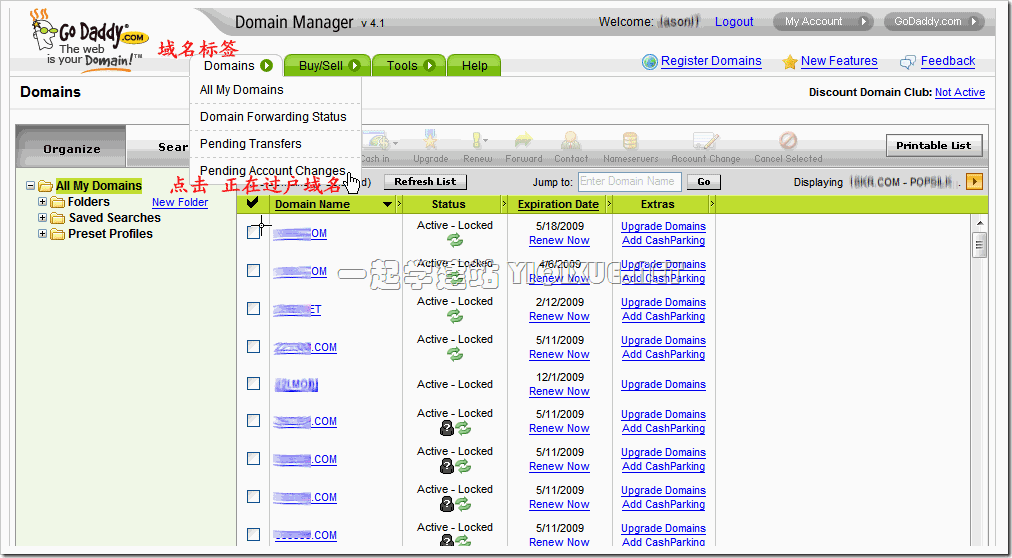1012x558 pixels.
Task: Select Domain Forwarding Status menu item
Action: point(275,117)
